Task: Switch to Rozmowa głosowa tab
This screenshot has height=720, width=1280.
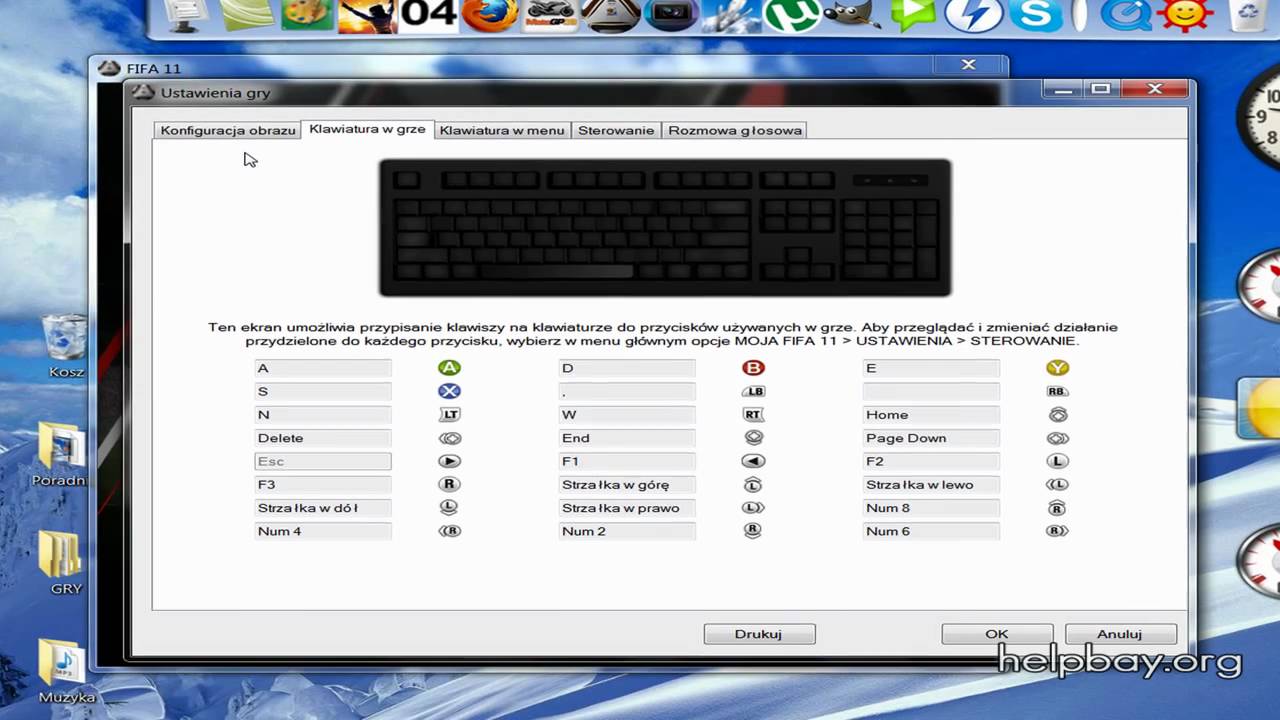Action: tap(735, 130)
